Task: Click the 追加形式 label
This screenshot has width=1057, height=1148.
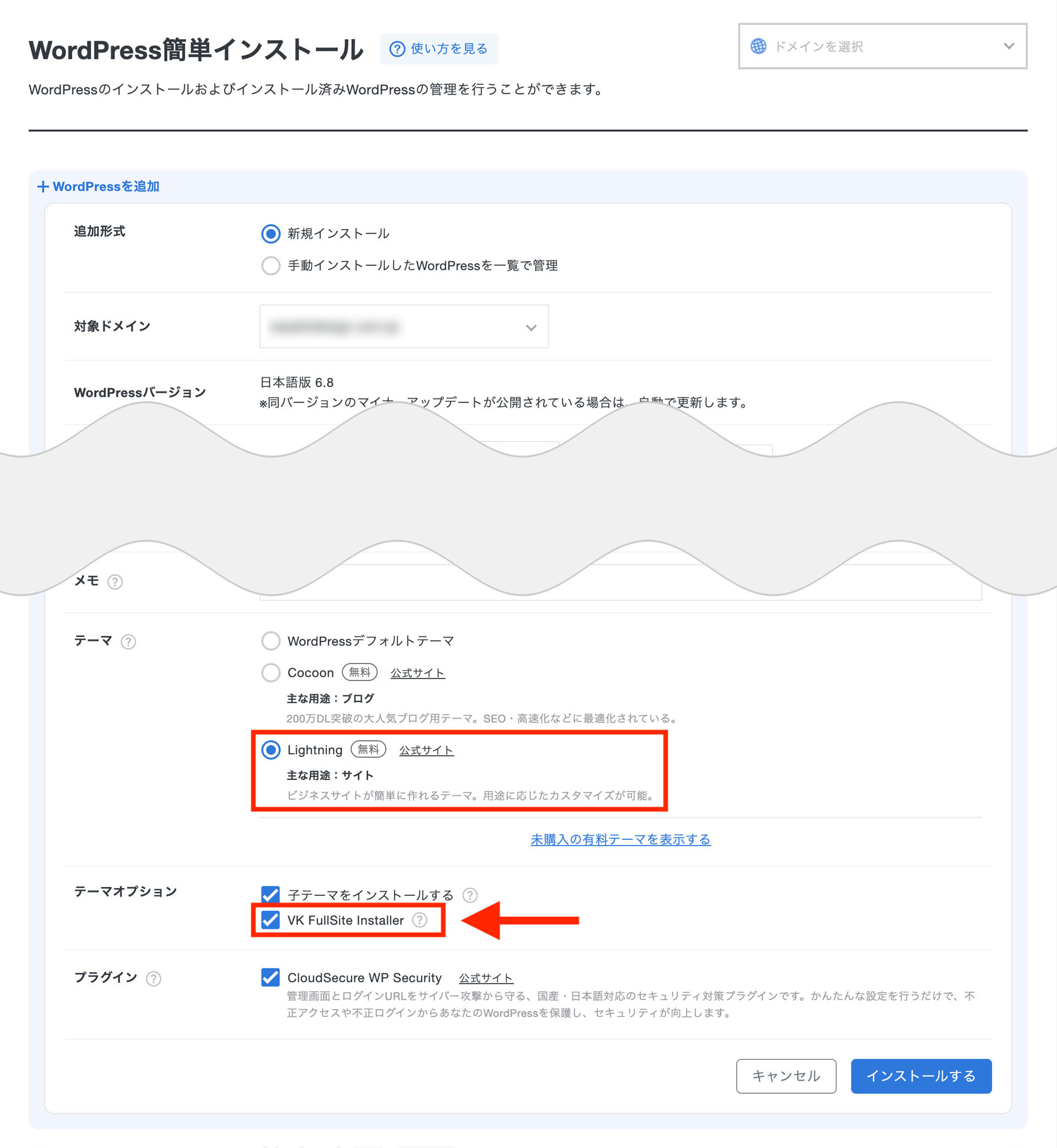Action: coord(100,232)
